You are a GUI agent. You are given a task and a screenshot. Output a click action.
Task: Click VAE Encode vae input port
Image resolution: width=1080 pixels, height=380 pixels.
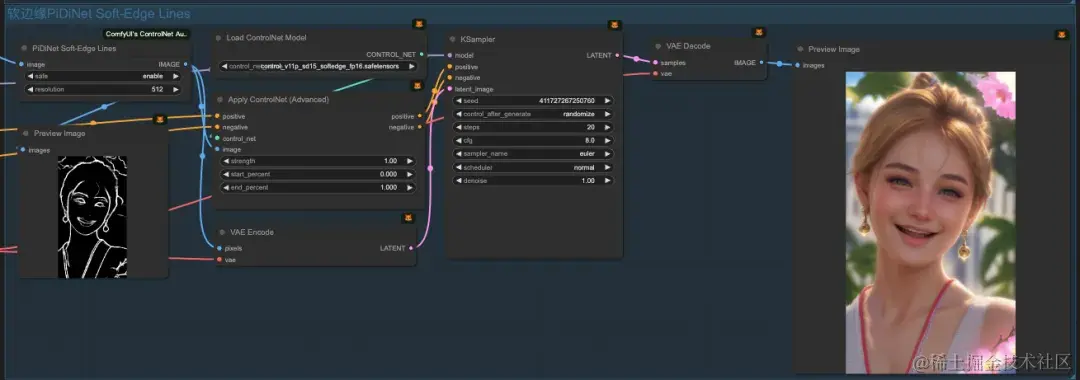click(219, 260)
